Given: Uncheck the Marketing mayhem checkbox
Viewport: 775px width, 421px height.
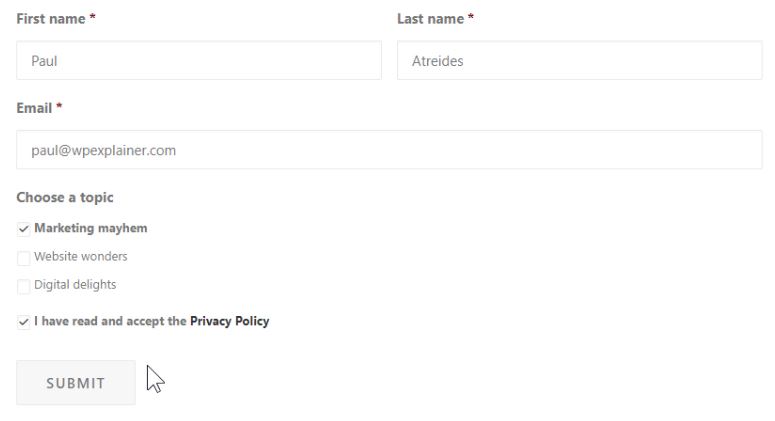Looking at the screenshot, I should [24, 229].
